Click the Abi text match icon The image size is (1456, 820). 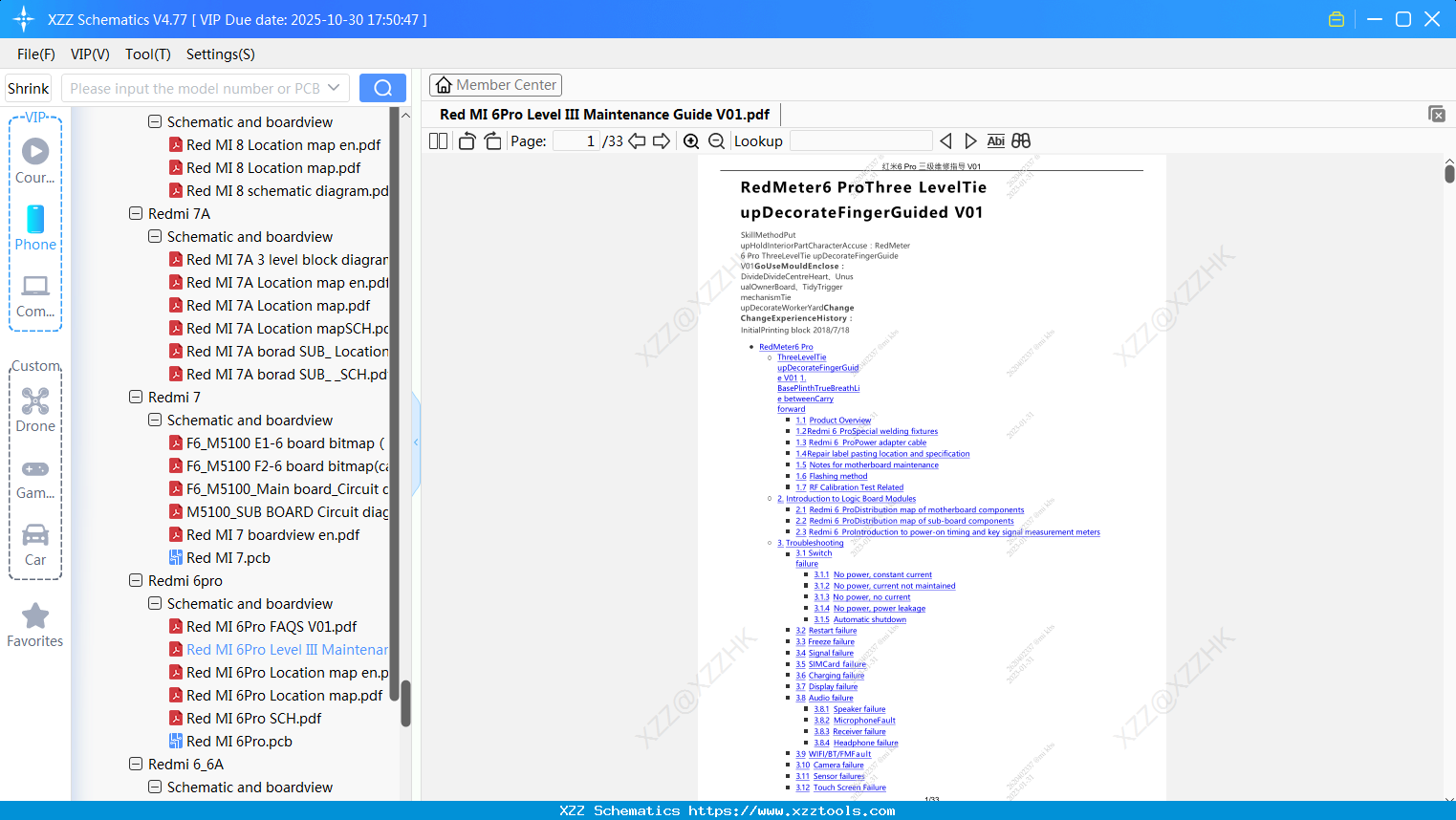tap(996, 140)
